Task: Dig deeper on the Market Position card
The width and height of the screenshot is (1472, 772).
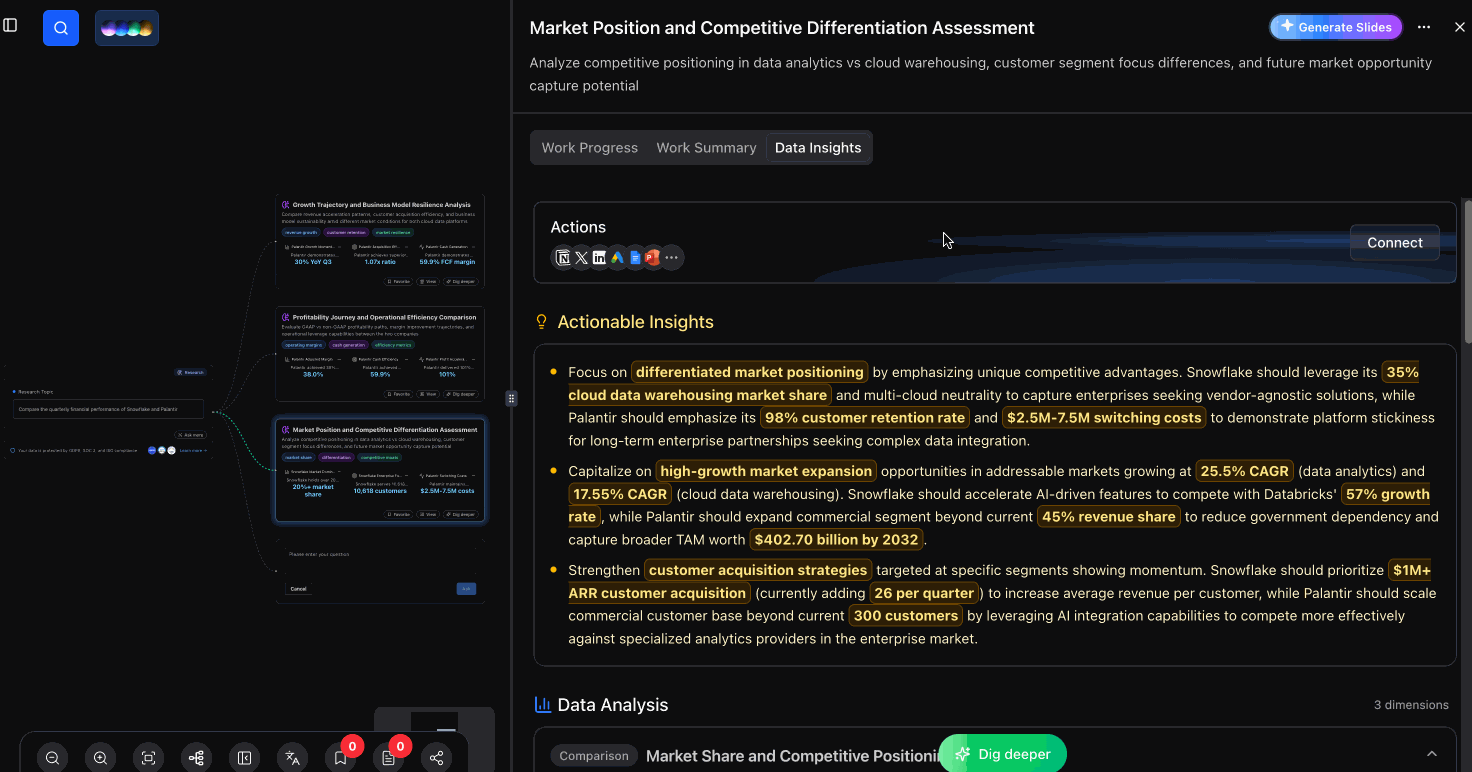Action: click(x=461, y=514)
